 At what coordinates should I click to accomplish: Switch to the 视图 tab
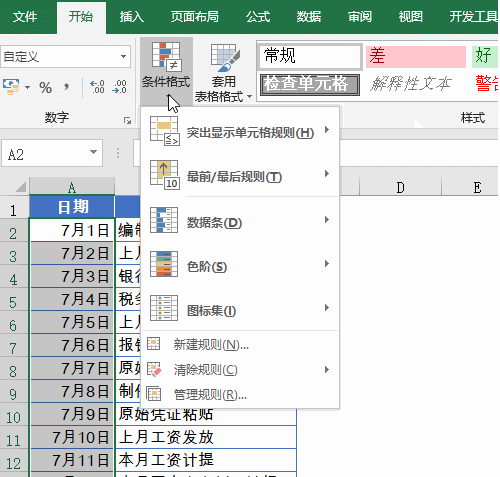click(x=410, y=17)
